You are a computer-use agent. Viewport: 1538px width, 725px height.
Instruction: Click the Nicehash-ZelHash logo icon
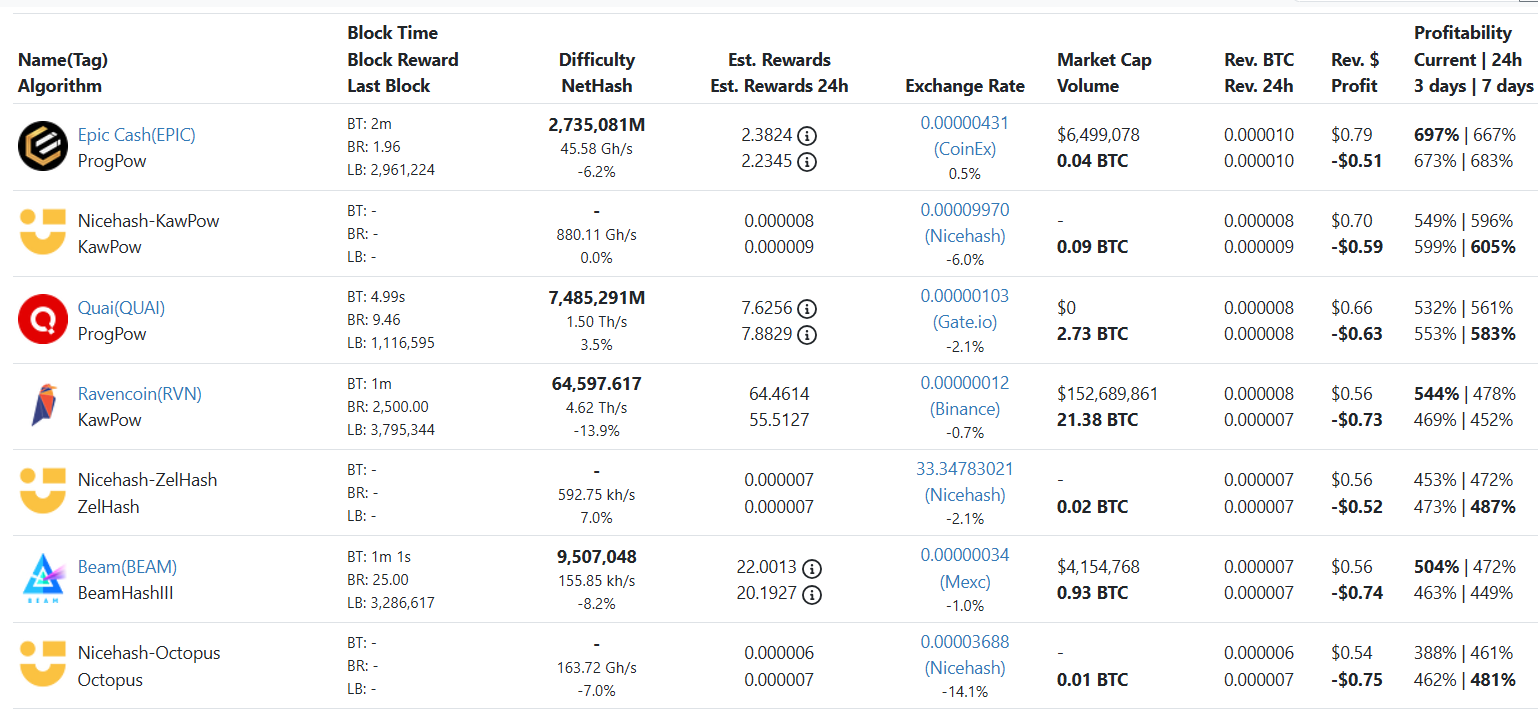coord(43,492)
